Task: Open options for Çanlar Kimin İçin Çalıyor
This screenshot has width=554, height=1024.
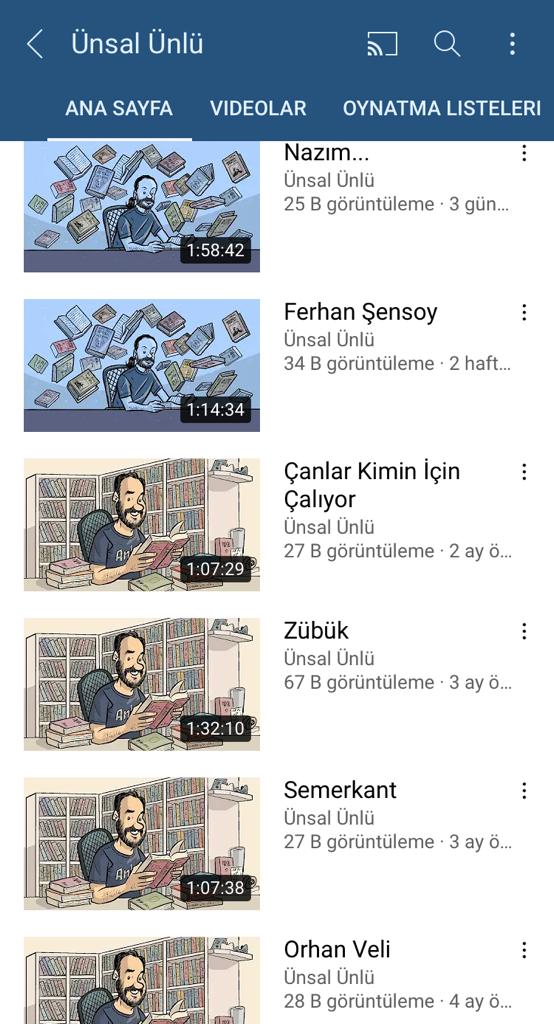Action: point(524,472)
